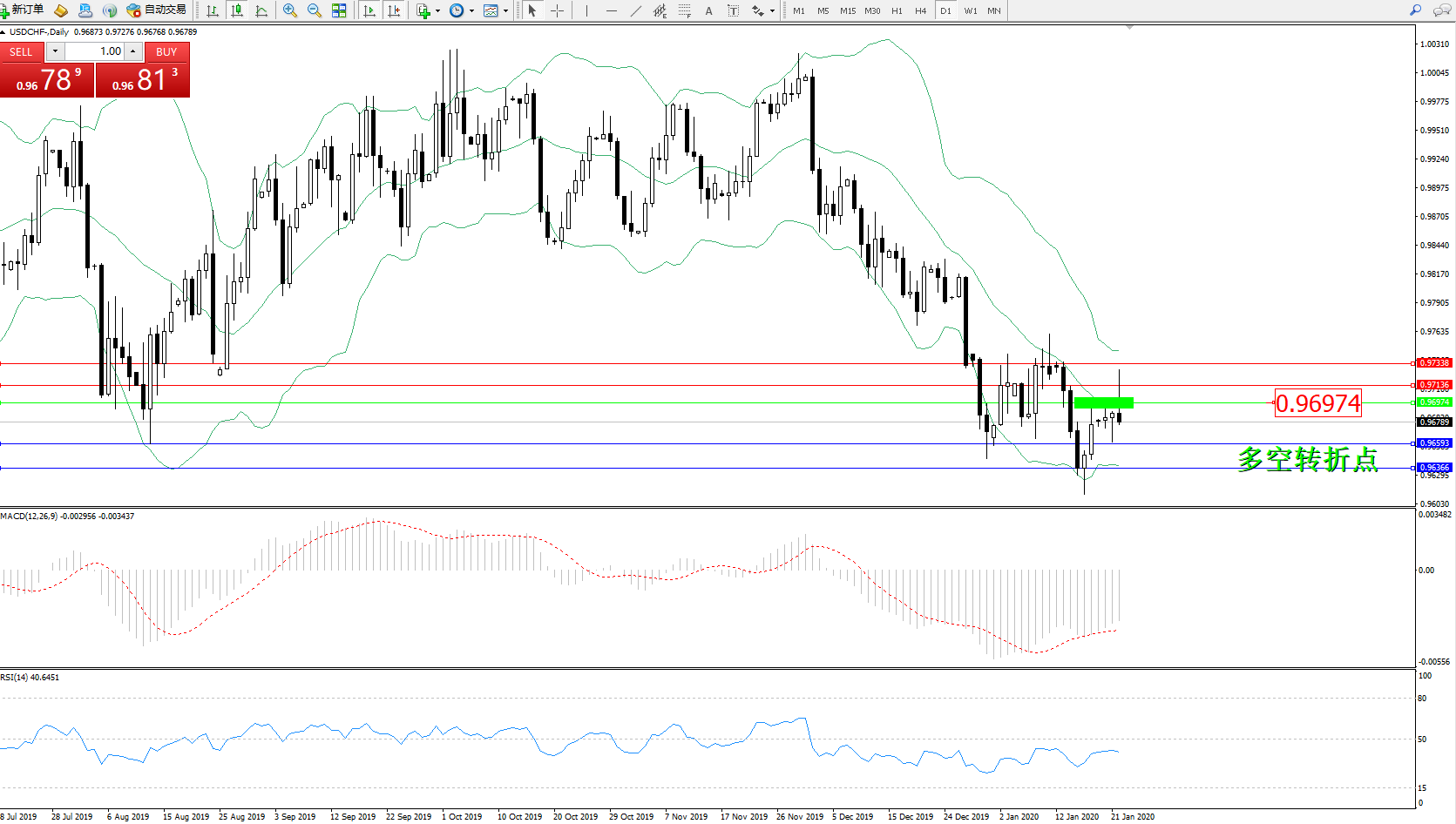The height and width of the screenshot is (824, 1456).
Task: Pick the horizontal line drawing tool
Action: click(612, 10)
